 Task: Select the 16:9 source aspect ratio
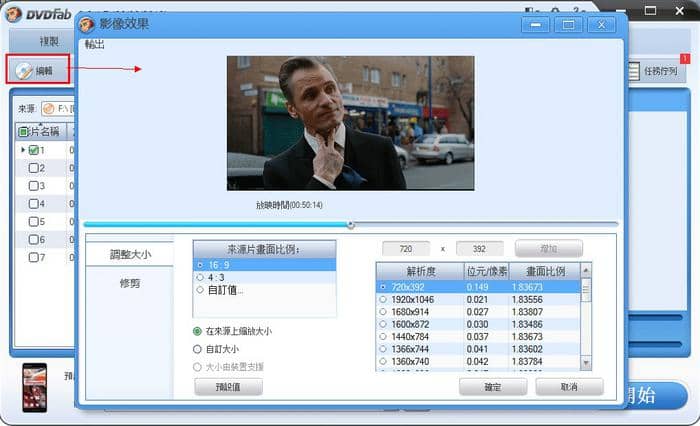pos(264,265)
